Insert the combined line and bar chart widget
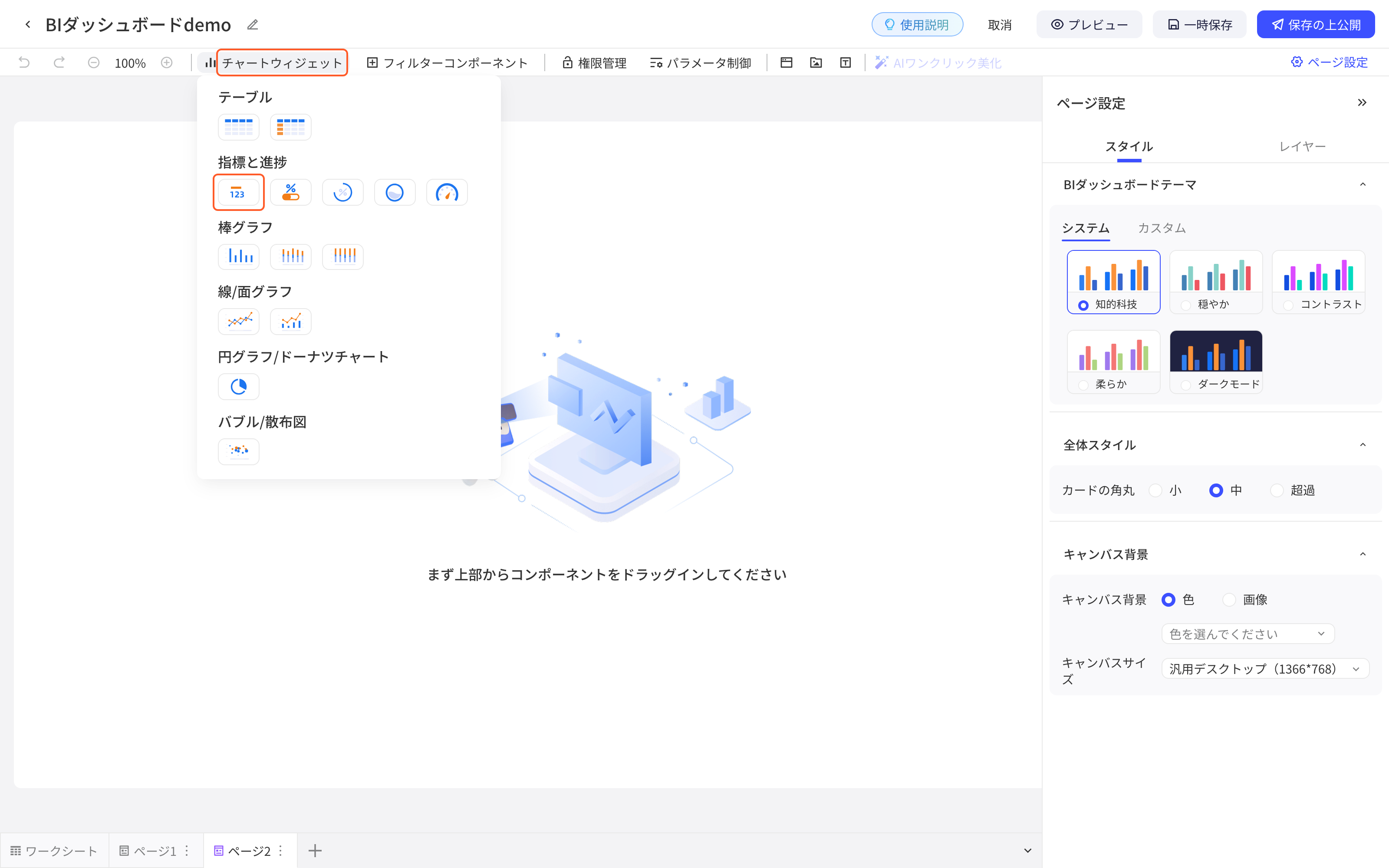 [290, 322]
